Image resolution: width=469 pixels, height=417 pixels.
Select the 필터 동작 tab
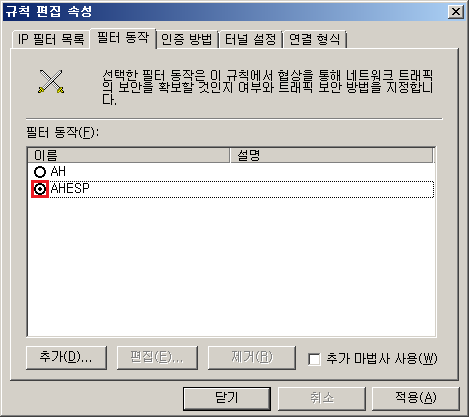coord(123,38)
